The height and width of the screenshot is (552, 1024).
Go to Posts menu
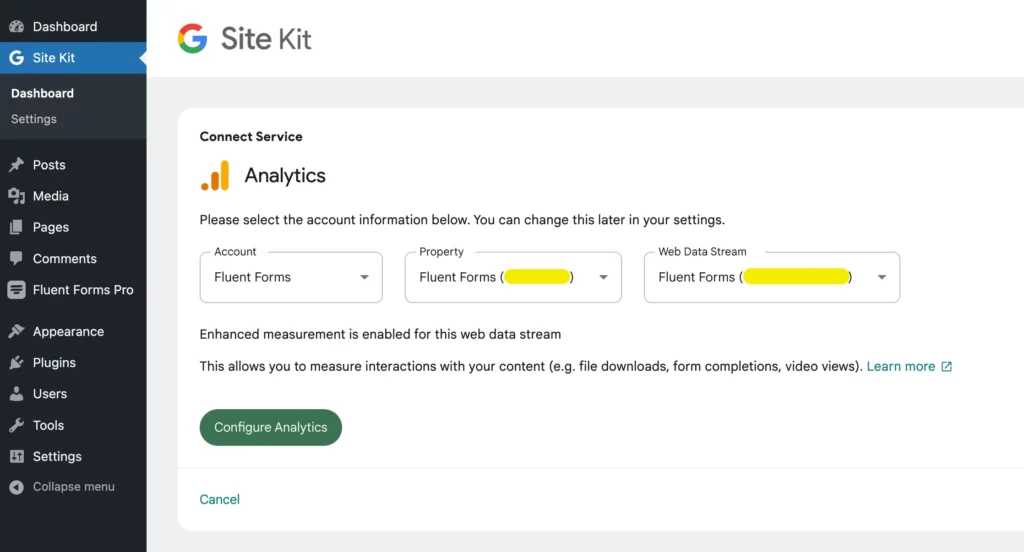[73, 165]
